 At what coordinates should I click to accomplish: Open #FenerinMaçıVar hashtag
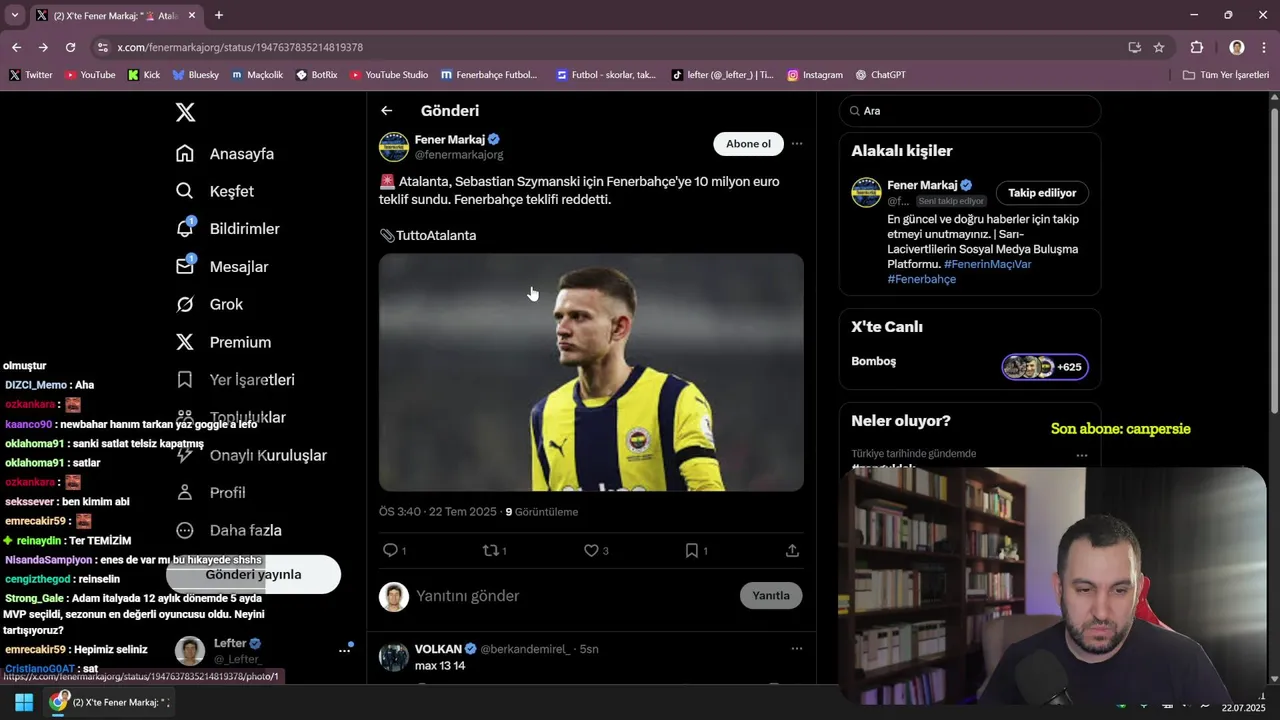click(x=987, y=264)
